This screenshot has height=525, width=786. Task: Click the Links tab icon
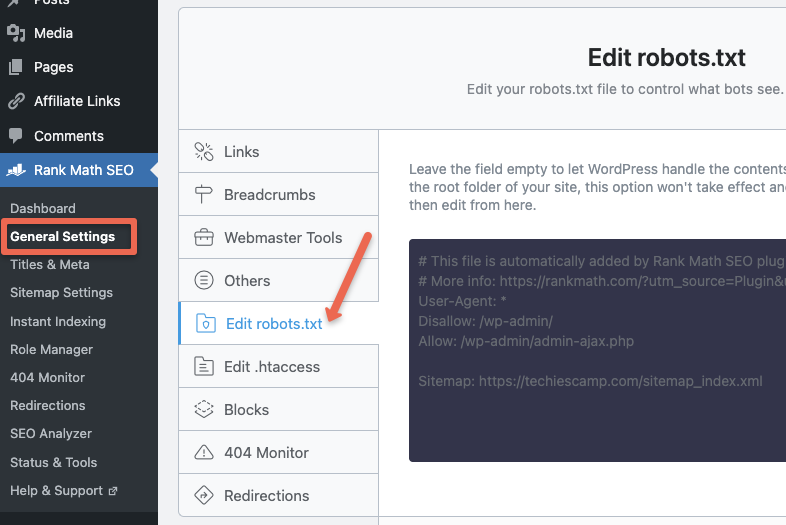[204, 151]
